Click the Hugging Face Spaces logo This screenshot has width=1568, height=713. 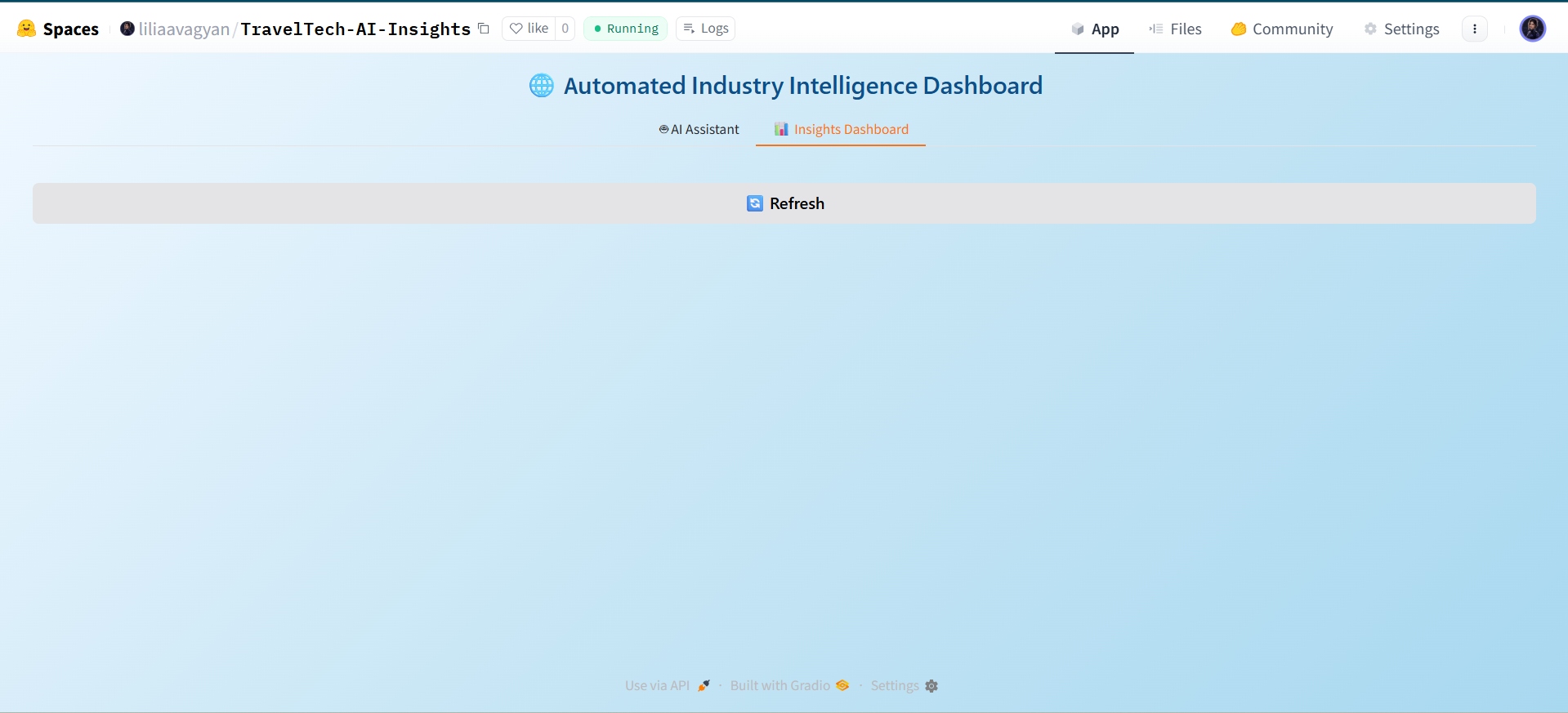[x=58, y=29]
